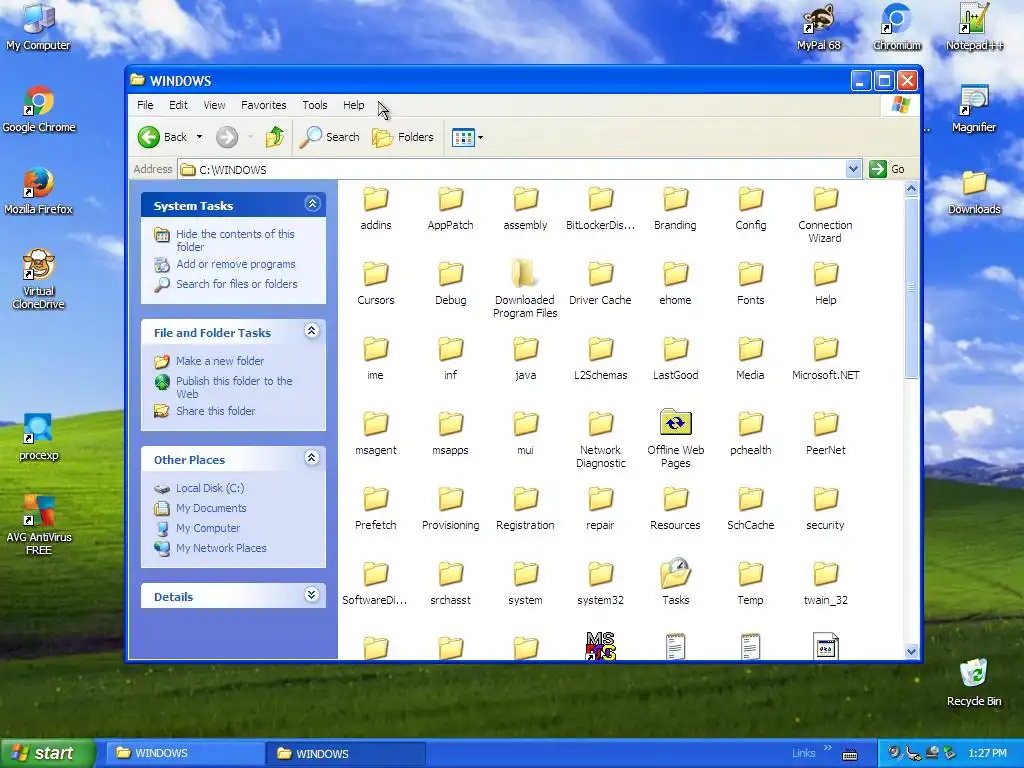Select the assembly folder

click(525, 209)
